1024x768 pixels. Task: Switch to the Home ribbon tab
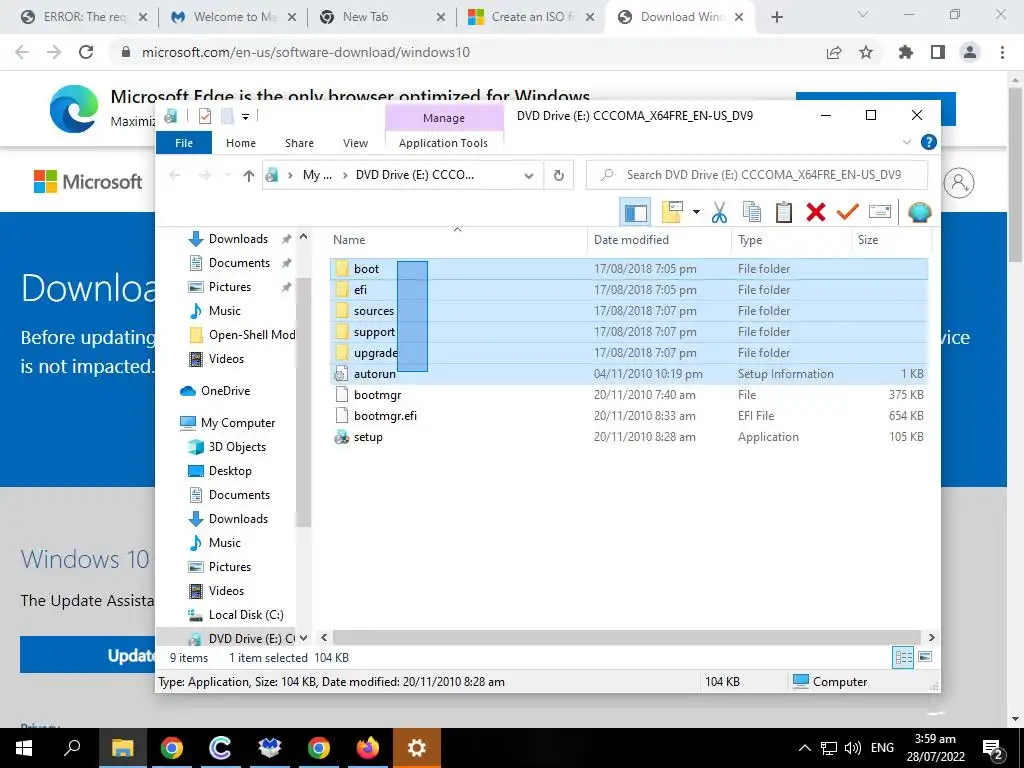tap(241, 143)
